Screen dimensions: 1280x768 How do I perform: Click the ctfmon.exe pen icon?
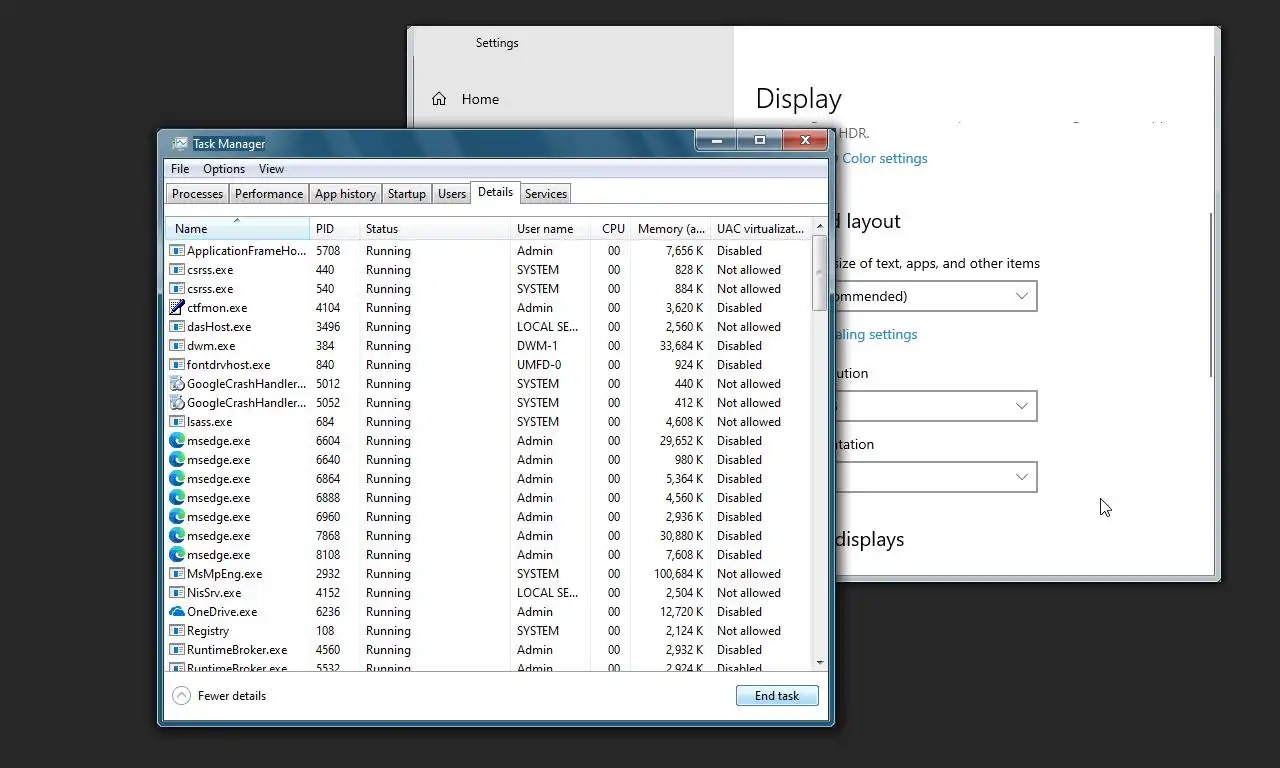point(177,308)
